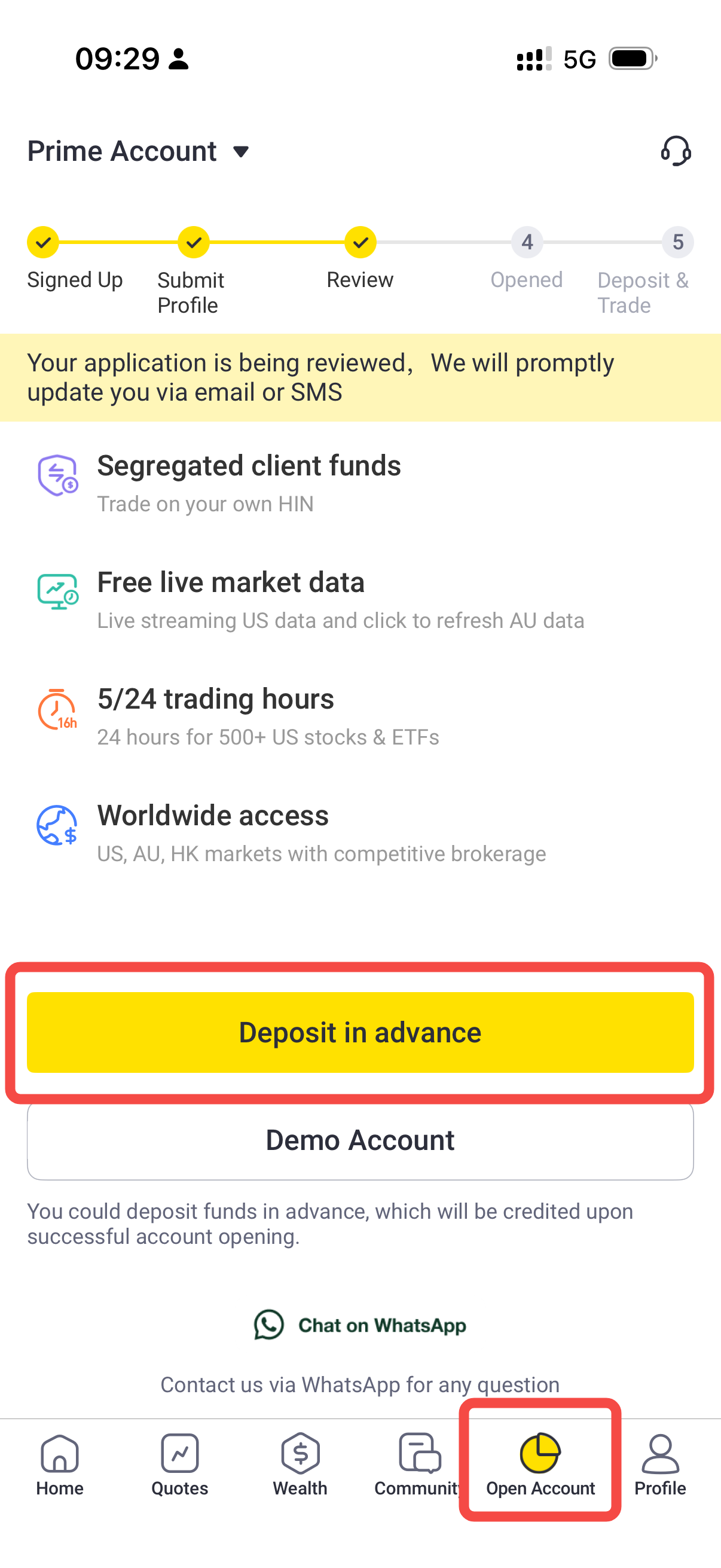Screen dimensions: 721x1568
Task: Switch to the Quotes tab
Action: [x=179, y=1465]
